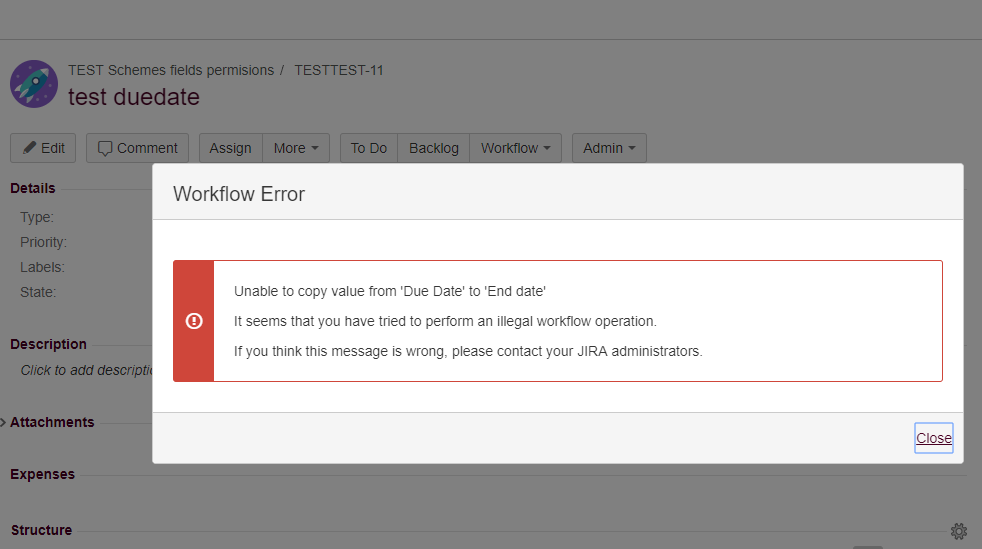Screen dimensions: 982x549
Task: Open the Workflow dropdown
Action: pyautogui.click(x=515, y=148)
